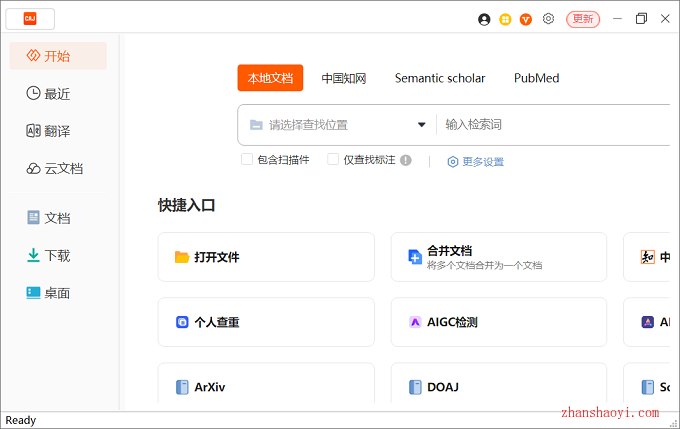Open the settings gear in title bar
This screenshot has height=429, width=680.
548,19
